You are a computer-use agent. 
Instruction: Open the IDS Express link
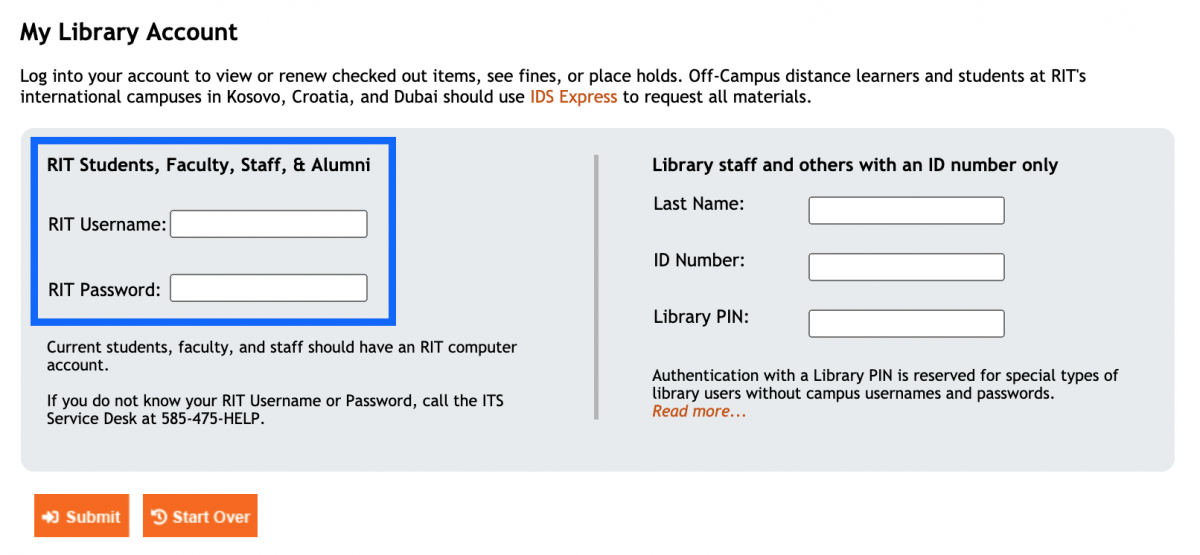573,98
